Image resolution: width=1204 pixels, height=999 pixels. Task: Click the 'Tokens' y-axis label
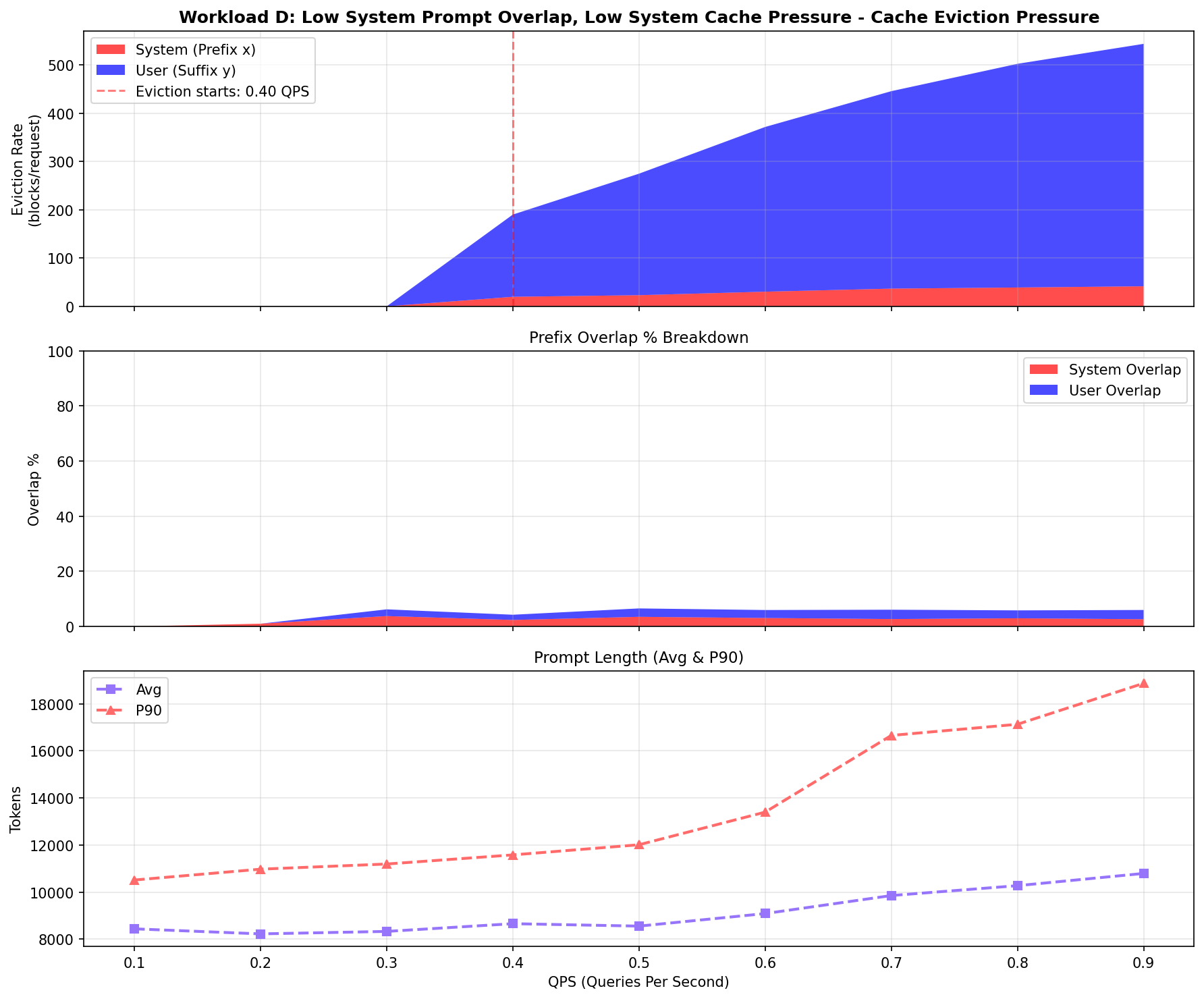point(15,809)
